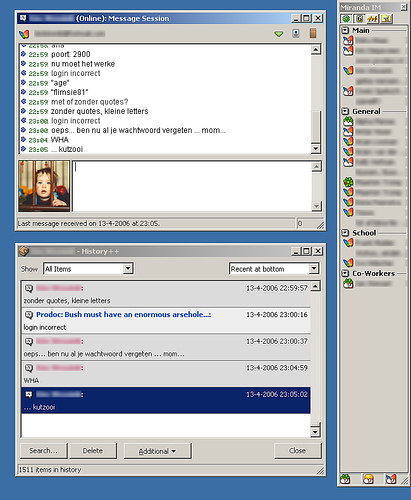The width and height of the screenshot is (411, 500).
Task: Open the user details icon in message session
Action: click(296, 33)
